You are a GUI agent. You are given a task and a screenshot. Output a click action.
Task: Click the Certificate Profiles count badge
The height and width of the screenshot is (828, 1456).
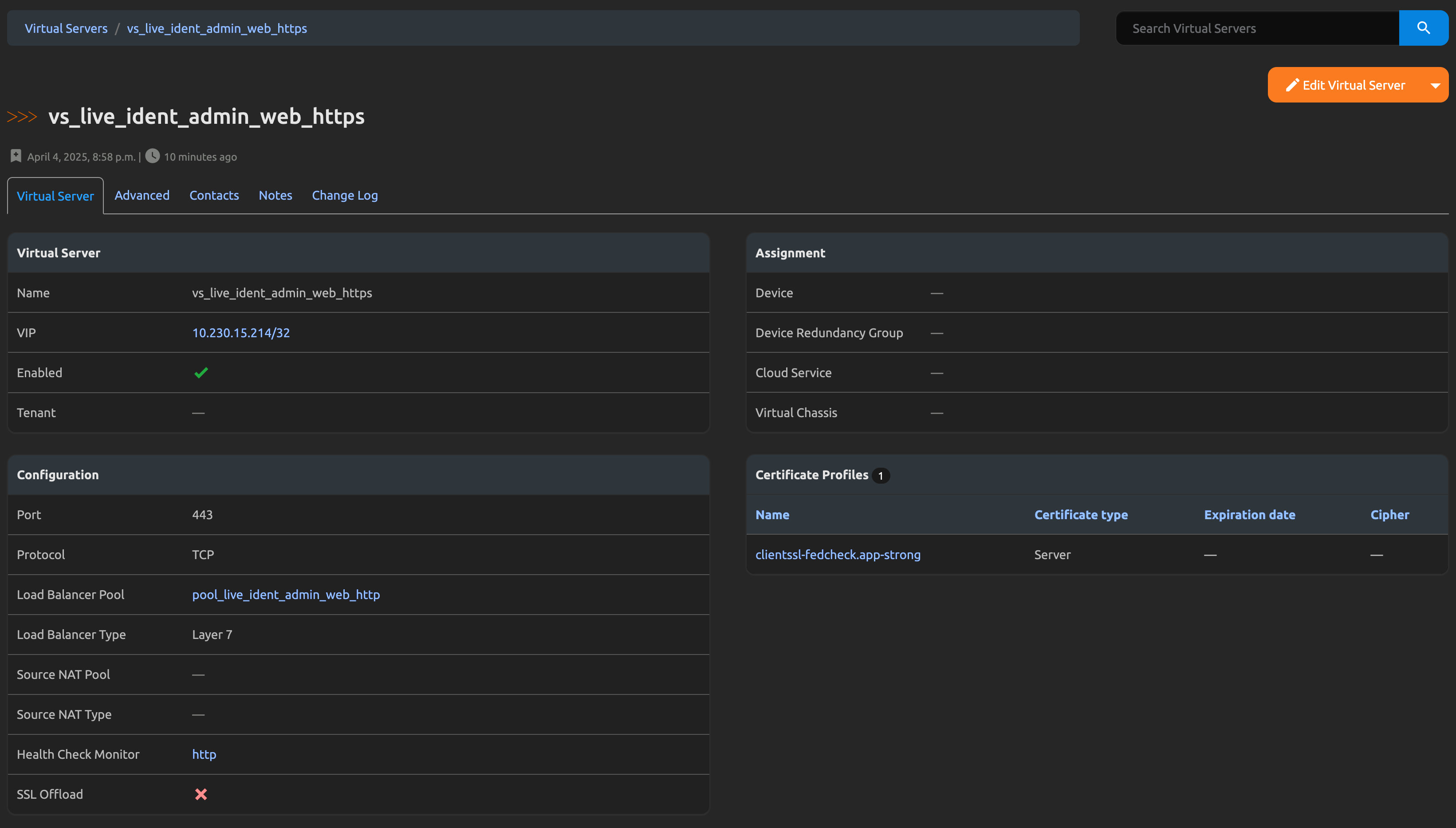pyautogui.click(x=881, y=475)
